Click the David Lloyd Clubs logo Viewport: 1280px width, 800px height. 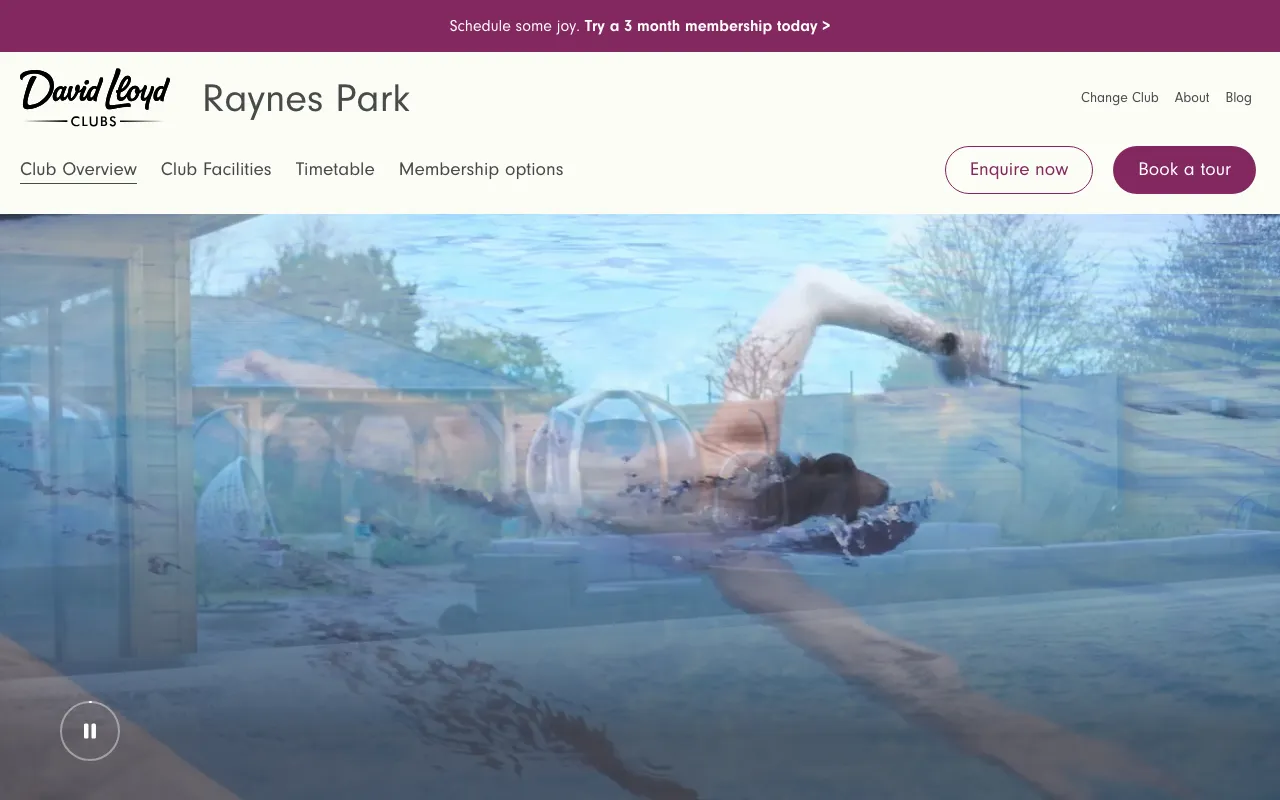click(x=95, y=98)
